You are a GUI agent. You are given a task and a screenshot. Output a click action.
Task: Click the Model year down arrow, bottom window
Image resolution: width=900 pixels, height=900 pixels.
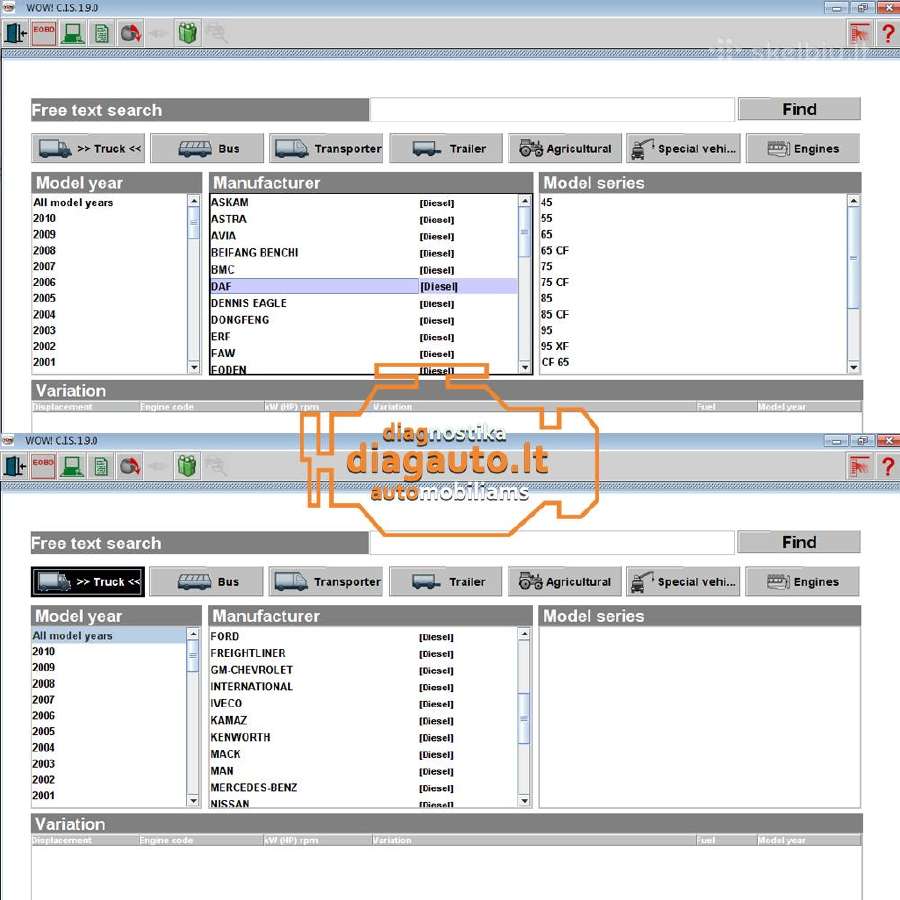coord(193,801)
